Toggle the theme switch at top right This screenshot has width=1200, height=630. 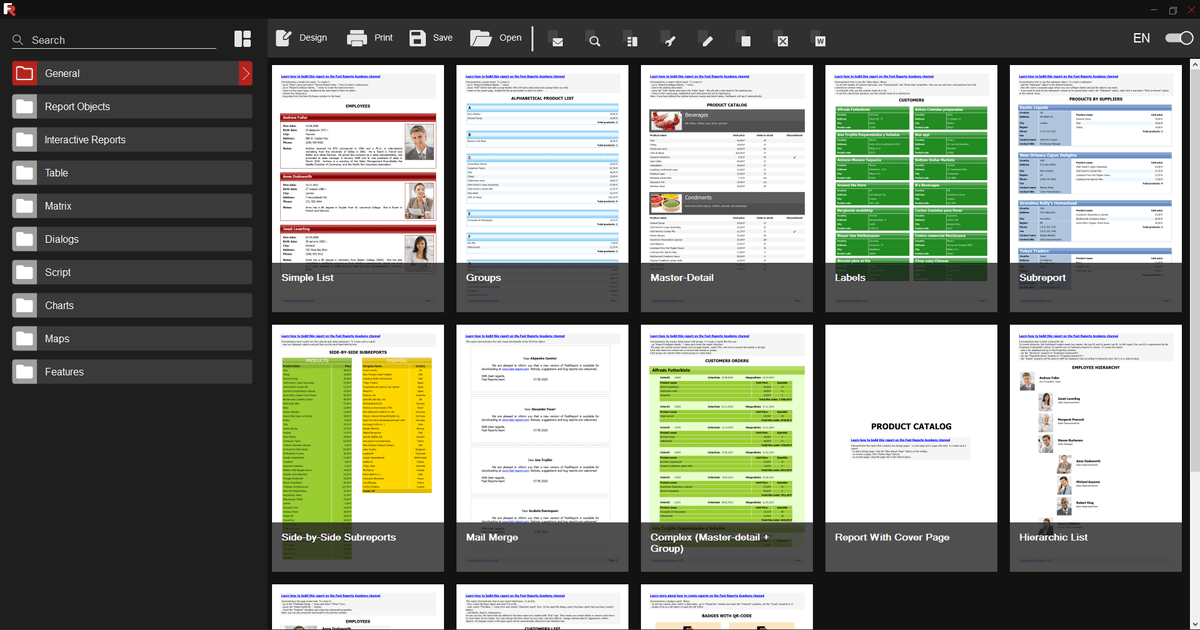(x=1180, y=39)
